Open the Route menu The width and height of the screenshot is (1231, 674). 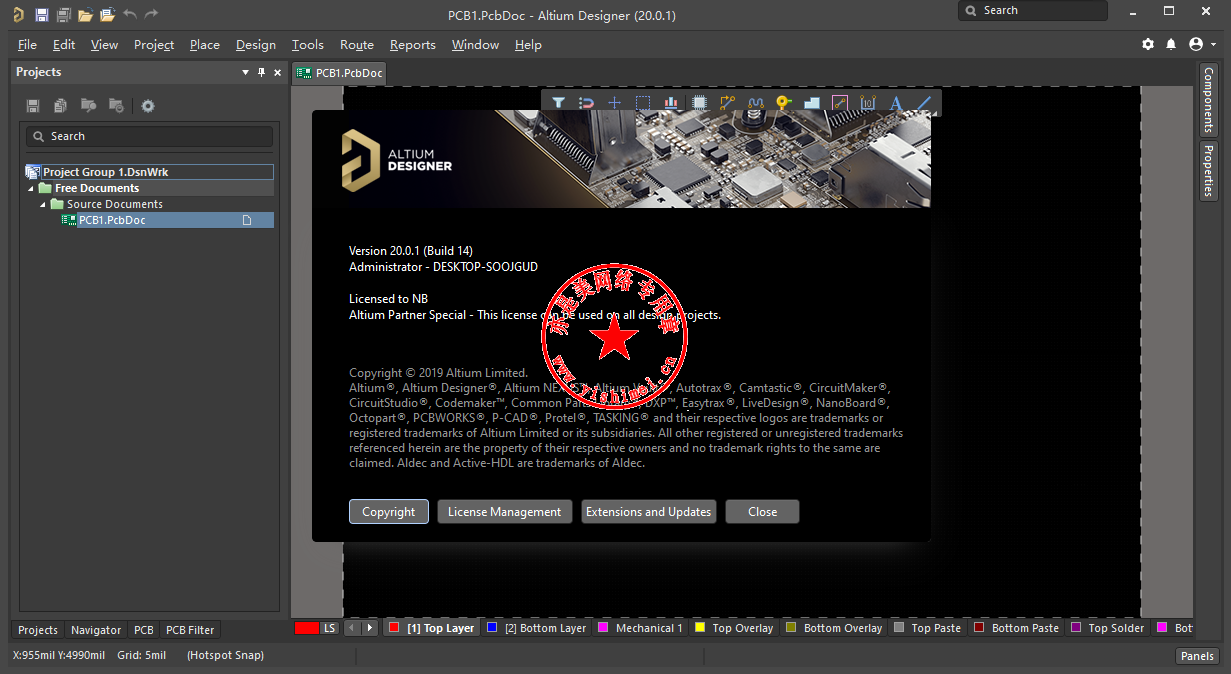tap(357, 44)
